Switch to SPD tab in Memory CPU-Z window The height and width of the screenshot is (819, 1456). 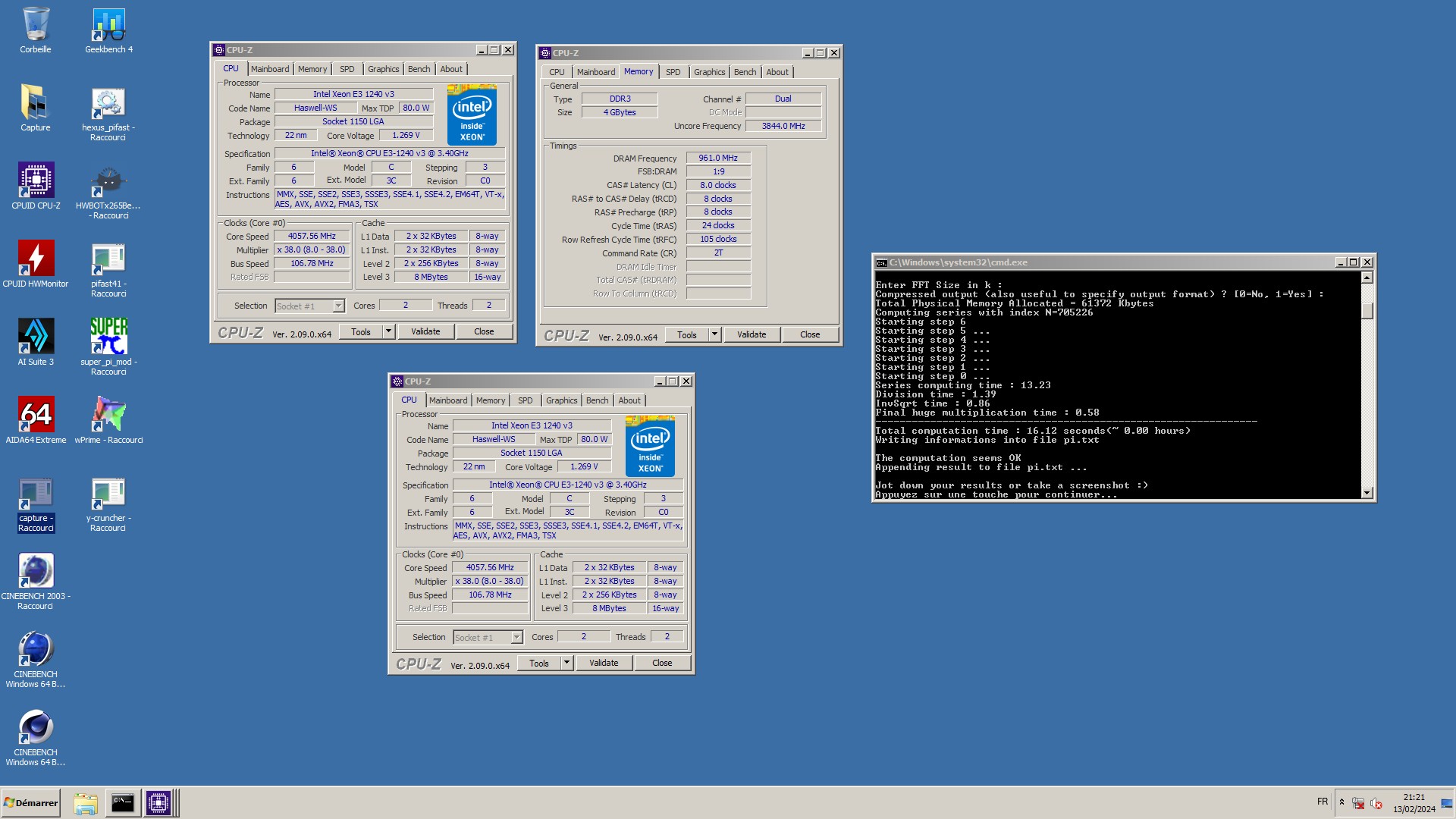673,72
